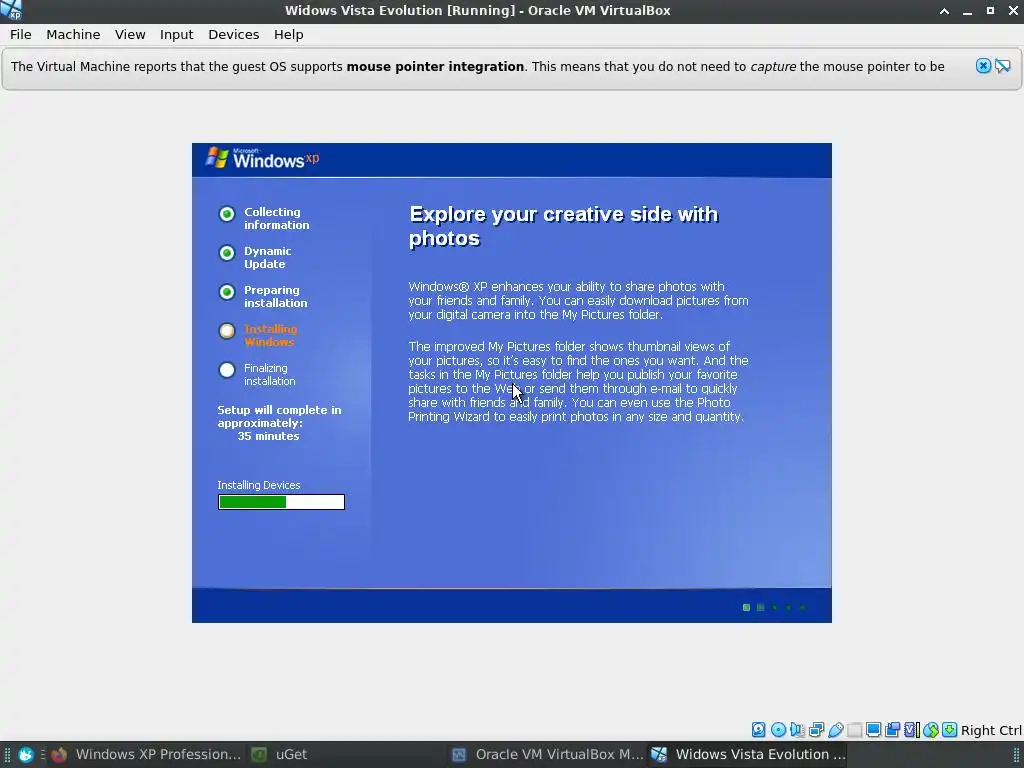Click the roll-up window arrow in title bar
This screenshot has width=1024, height=768.
(x=944, y=10)
